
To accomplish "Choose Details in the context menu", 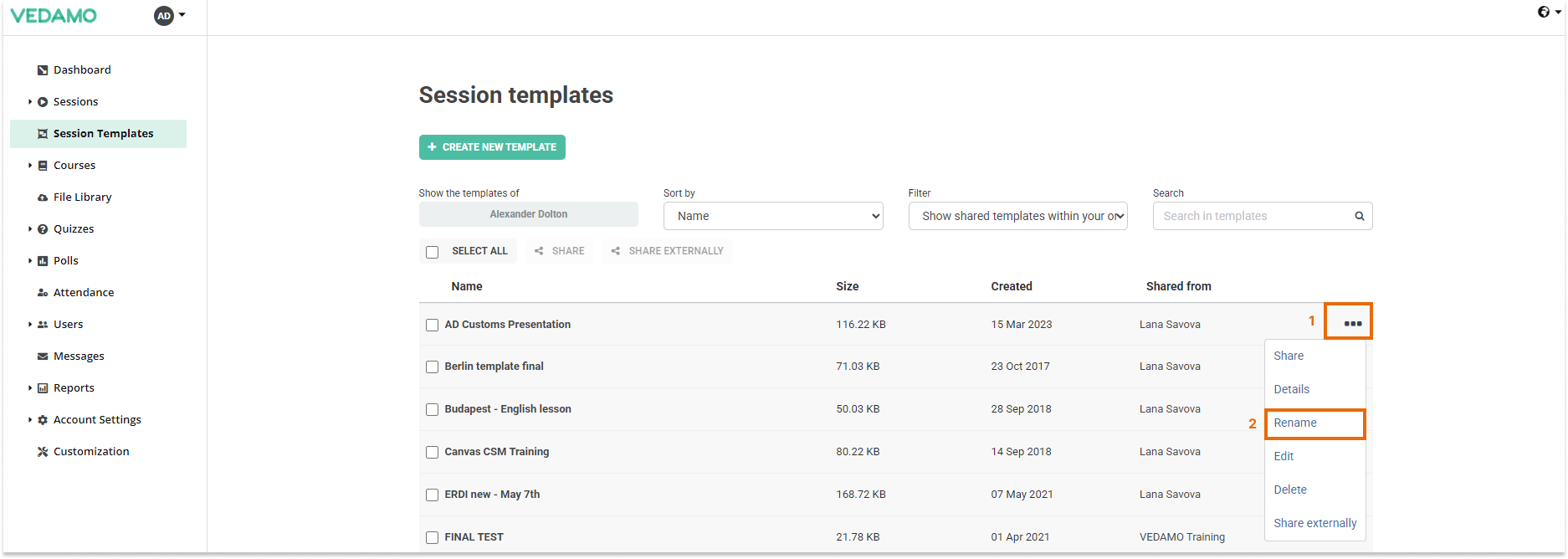I will pyautogui.click(x=1291, y=389).
